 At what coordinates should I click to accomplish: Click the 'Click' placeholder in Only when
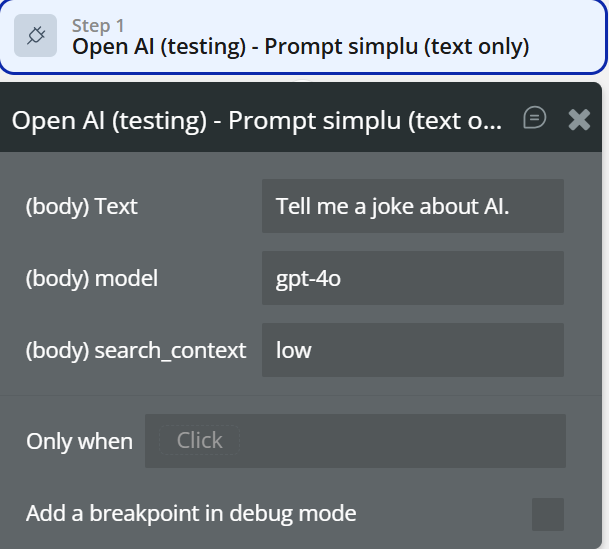(x=200, y=440)
